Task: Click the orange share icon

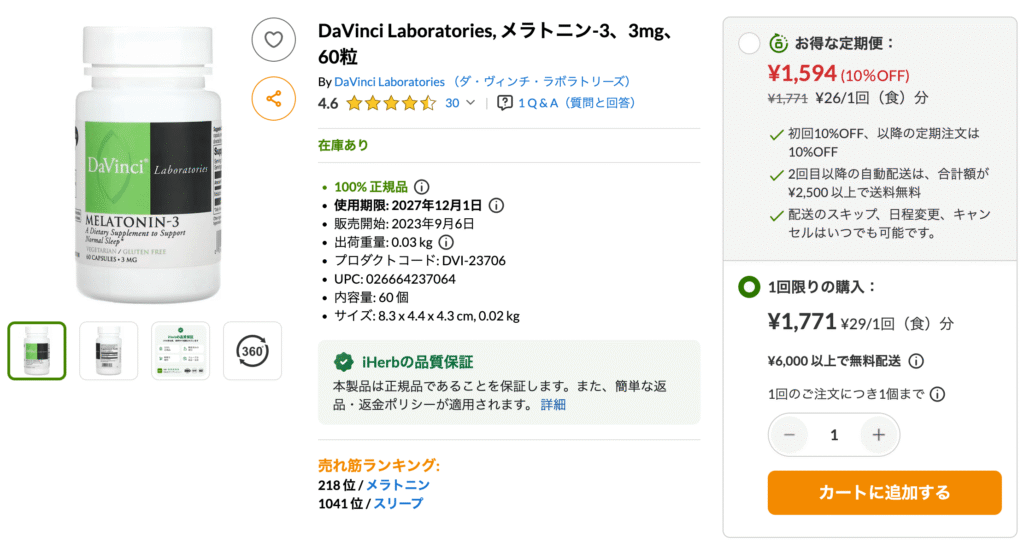Action: [x=273, y=99]
